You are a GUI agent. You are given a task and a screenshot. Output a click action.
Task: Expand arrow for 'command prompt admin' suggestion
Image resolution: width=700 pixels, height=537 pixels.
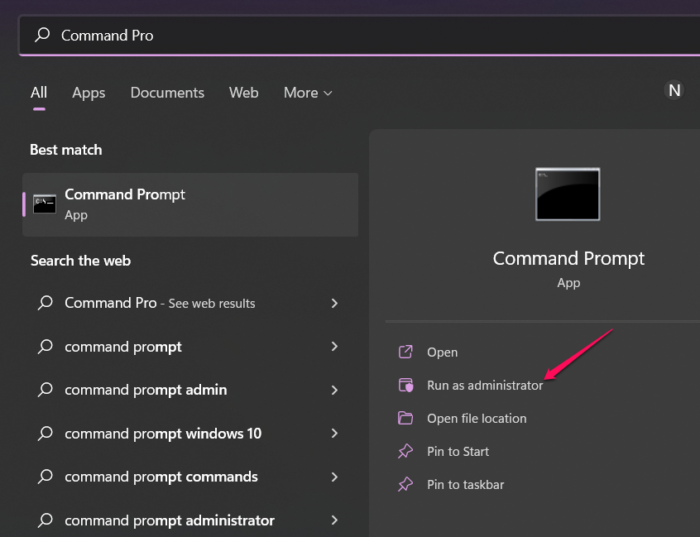point(334,390)
